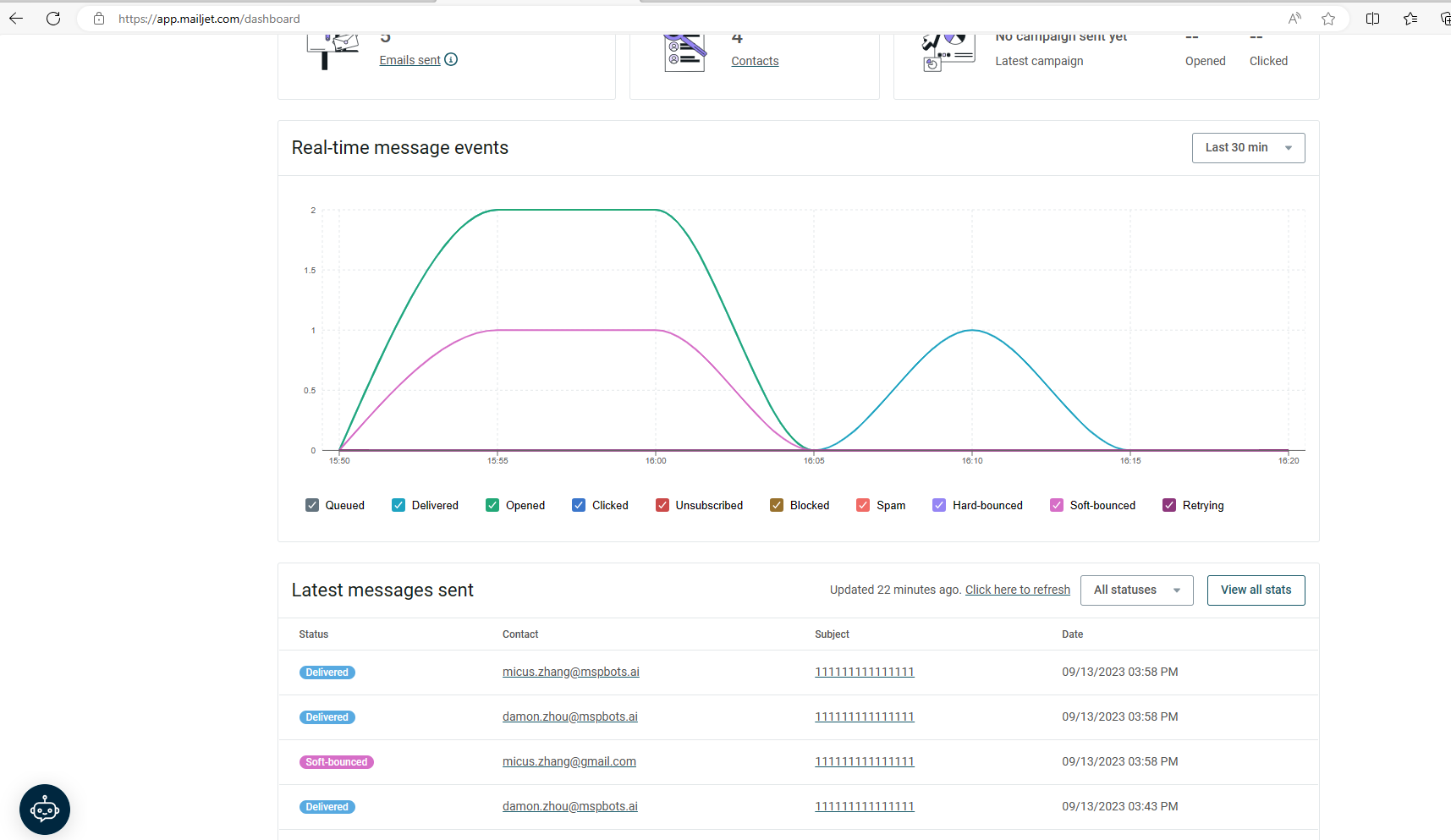Image resolution: width=1451 pixels, height=840 pixels.
Task: Toggle the Delivered events checkbox
Action: point(398,505)
